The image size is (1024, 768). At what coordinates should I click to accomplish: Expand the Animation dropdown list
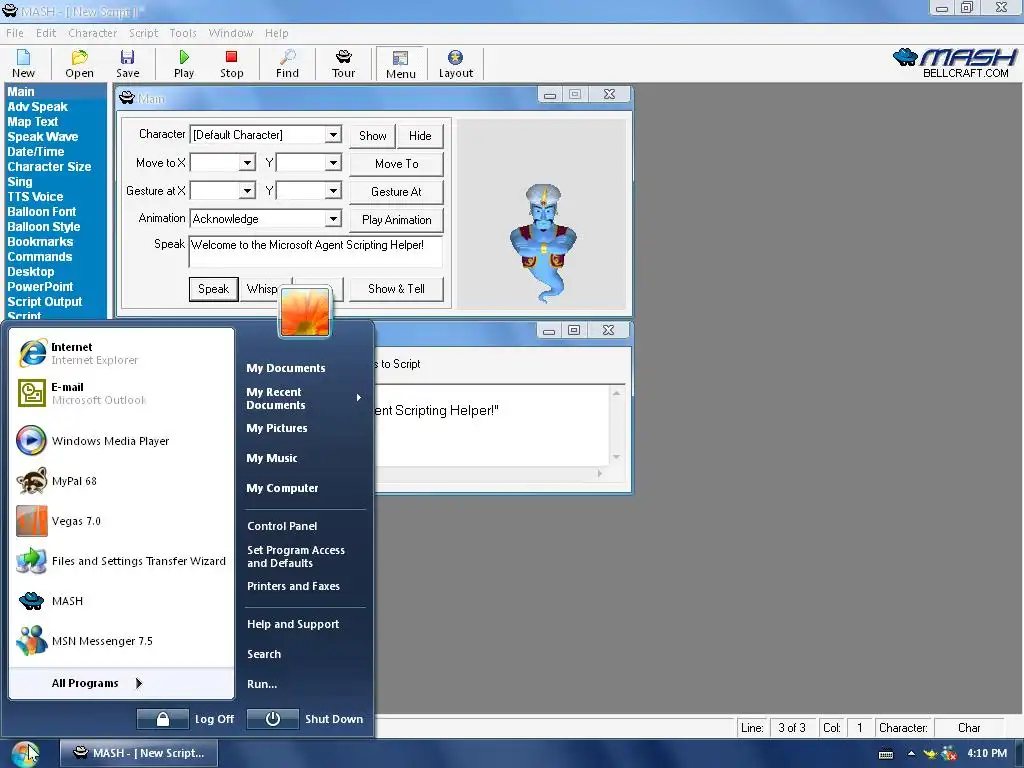pyautogui.click(x=333, y=219)
